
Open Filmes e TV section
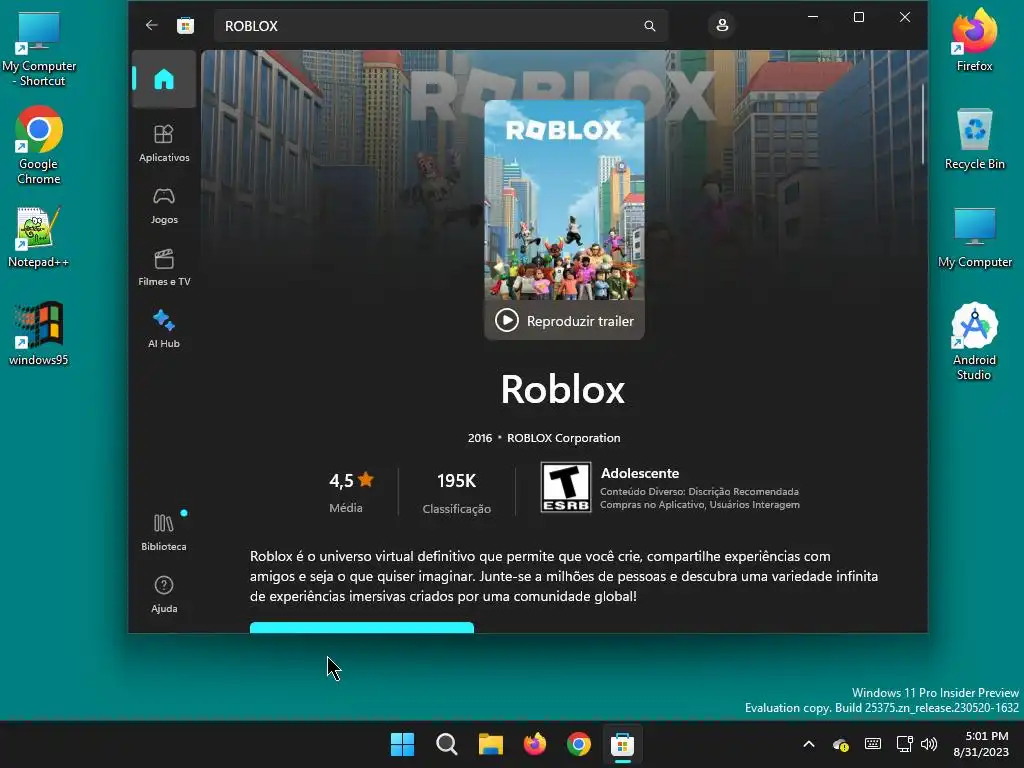tap(164, 268)
